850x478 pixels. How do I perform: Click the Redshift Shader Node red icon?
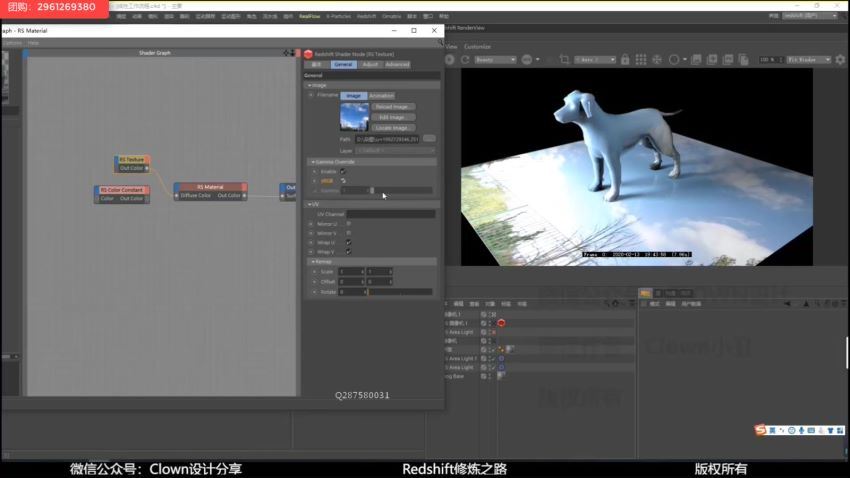point(308,54)
